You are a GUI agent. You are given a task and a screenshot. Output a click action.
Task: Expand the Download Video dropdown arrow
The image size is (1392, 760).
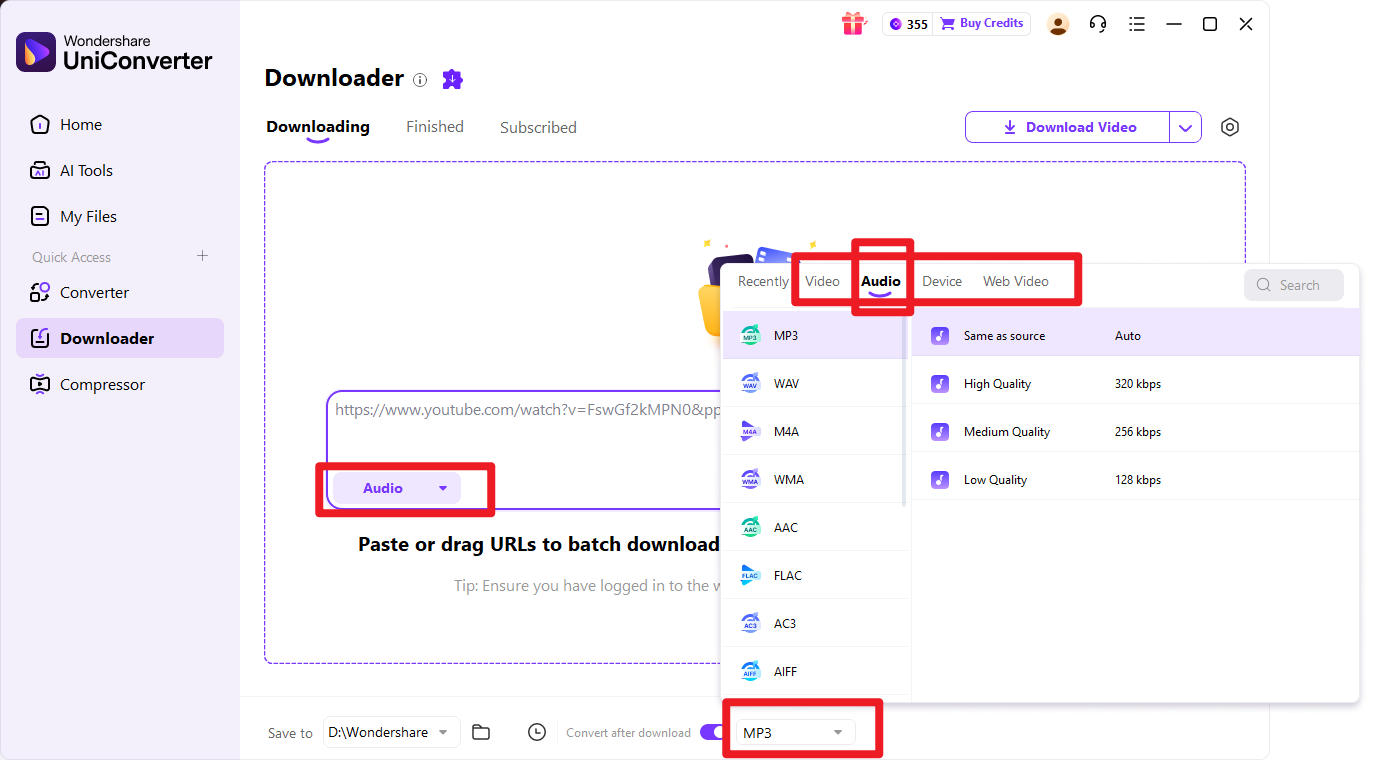(1185, 127)
